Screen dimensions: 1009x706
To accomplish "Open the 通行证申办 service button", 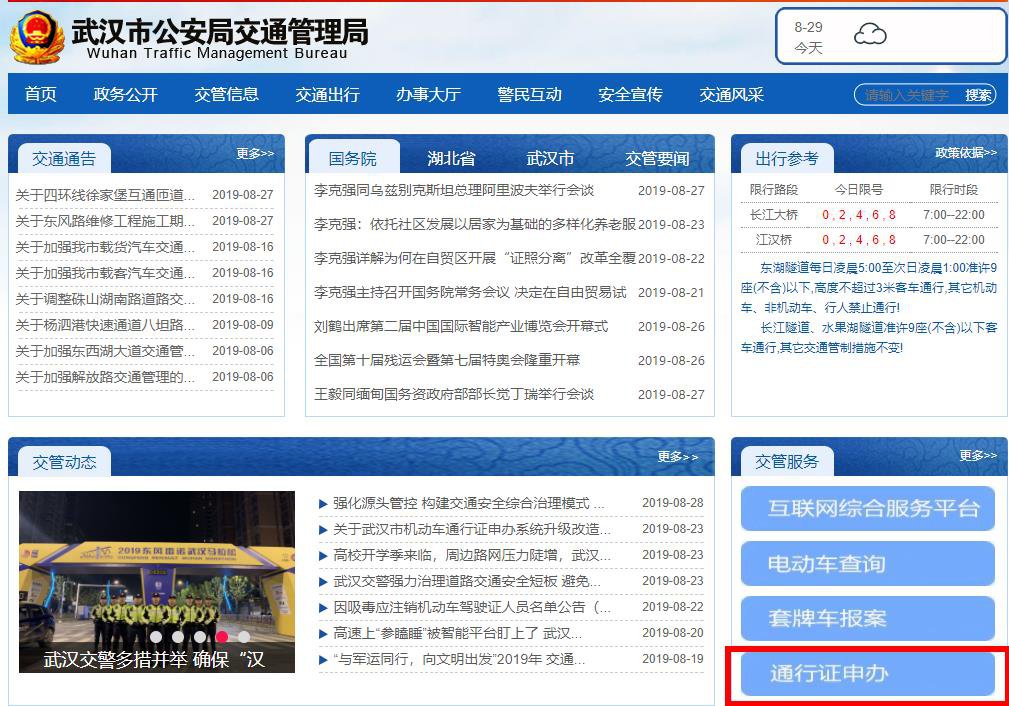I will (867, 673).
